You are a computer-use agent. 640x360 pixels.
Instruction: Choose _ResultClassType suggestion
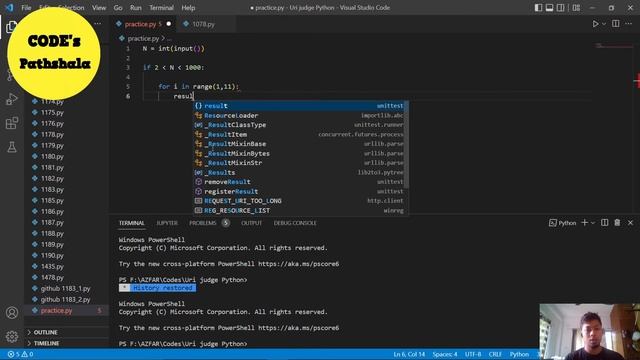pos(299,125)
